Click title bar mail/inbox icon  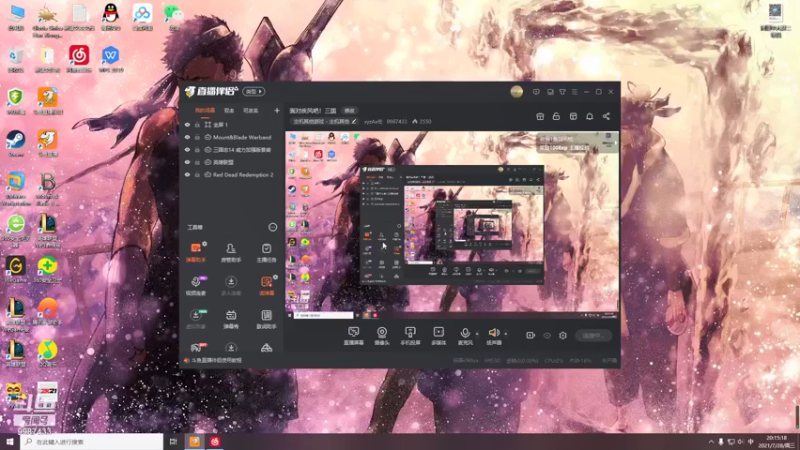pos(550,92)
